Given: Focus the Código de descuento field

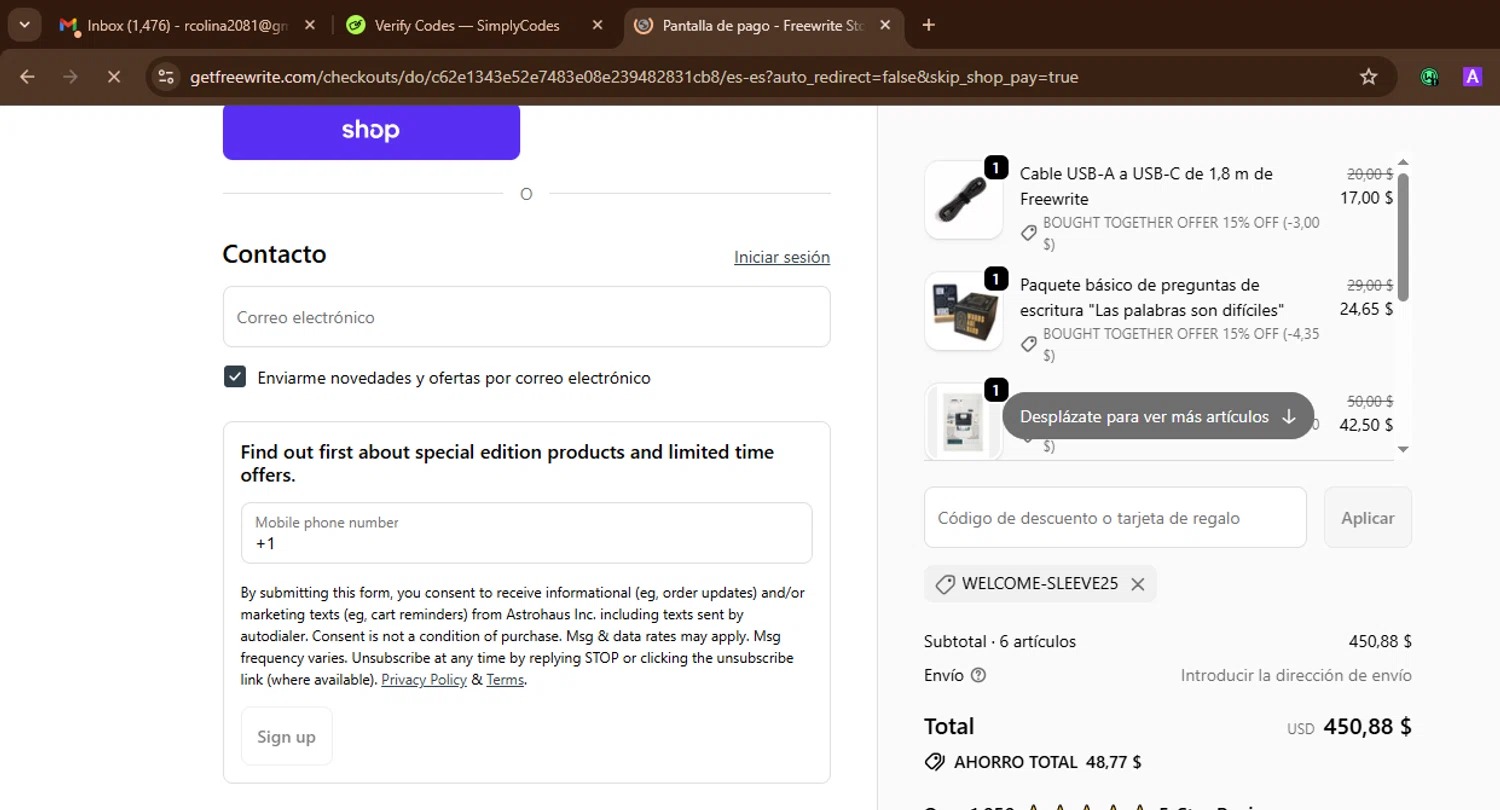Looking at the screenshot, I should pos(1115,517).
